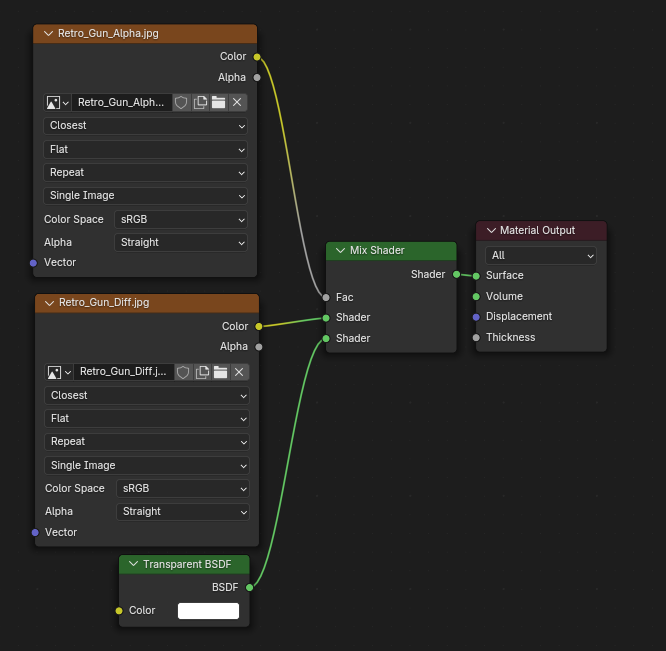Collapse the Retro_Gun_Alpha.jpg node
The image size is (666, 651).
tap(48, 34)
